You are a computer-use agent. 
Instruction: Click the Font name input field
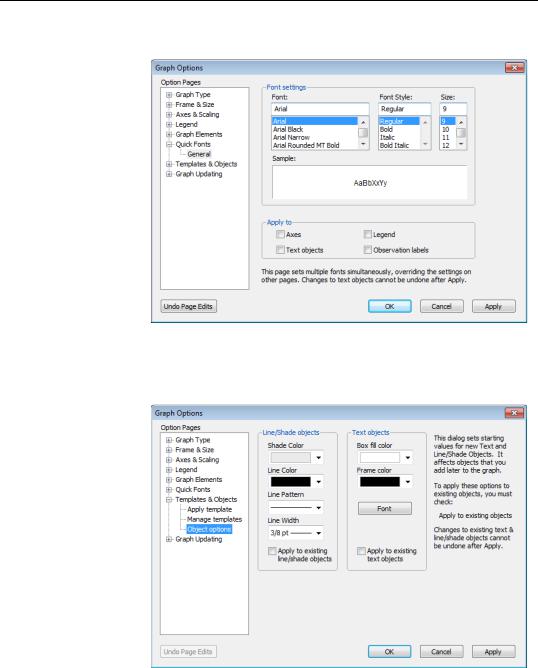(x=320, y=109)
